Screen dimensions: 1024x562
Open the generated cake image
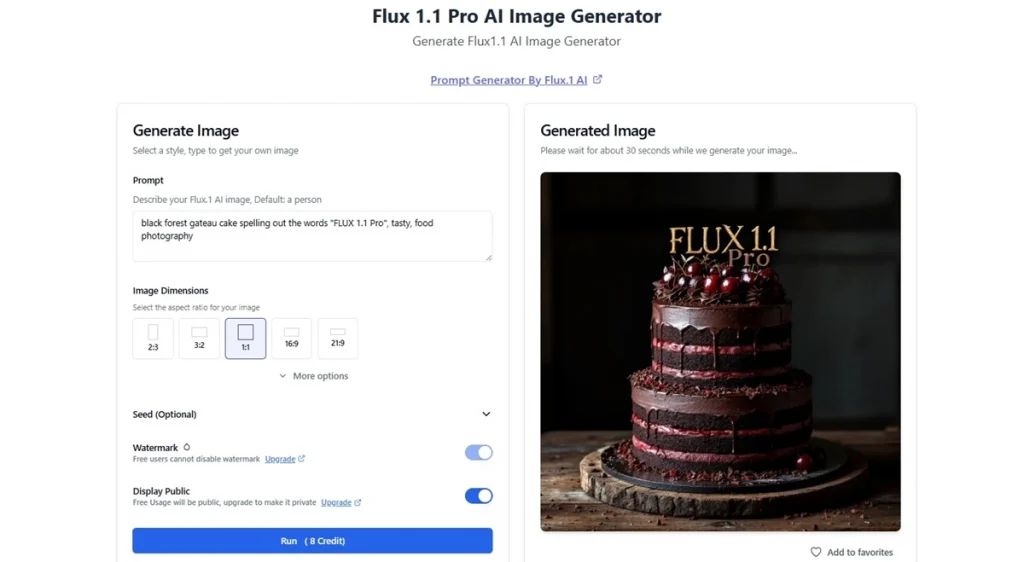(720, 352)
